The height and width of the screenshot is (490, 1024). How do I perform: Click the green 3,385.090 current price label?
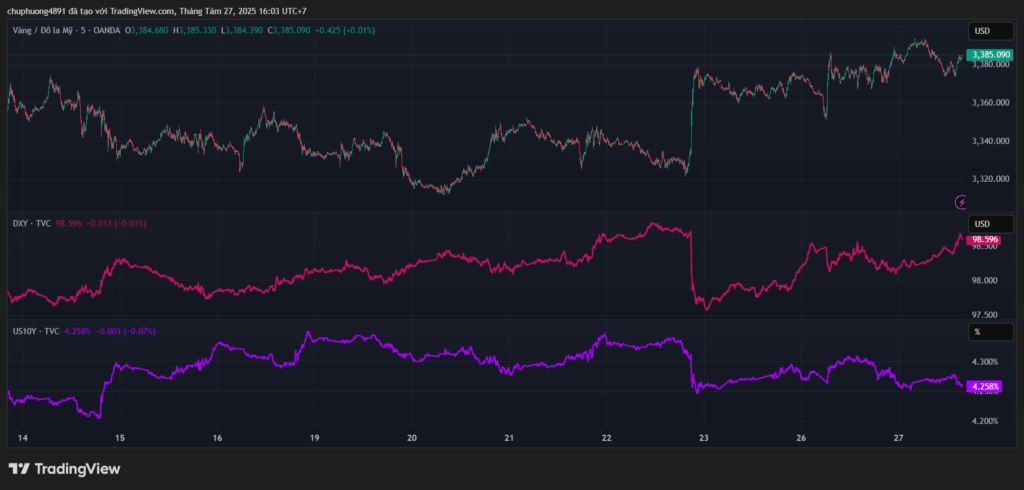click(991, 55)
